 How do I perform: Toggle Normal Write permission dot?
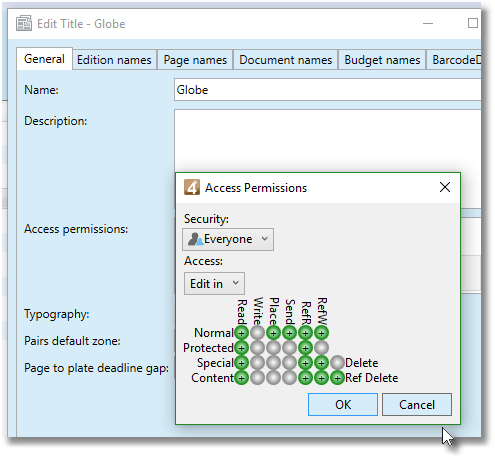pos(257,333)
